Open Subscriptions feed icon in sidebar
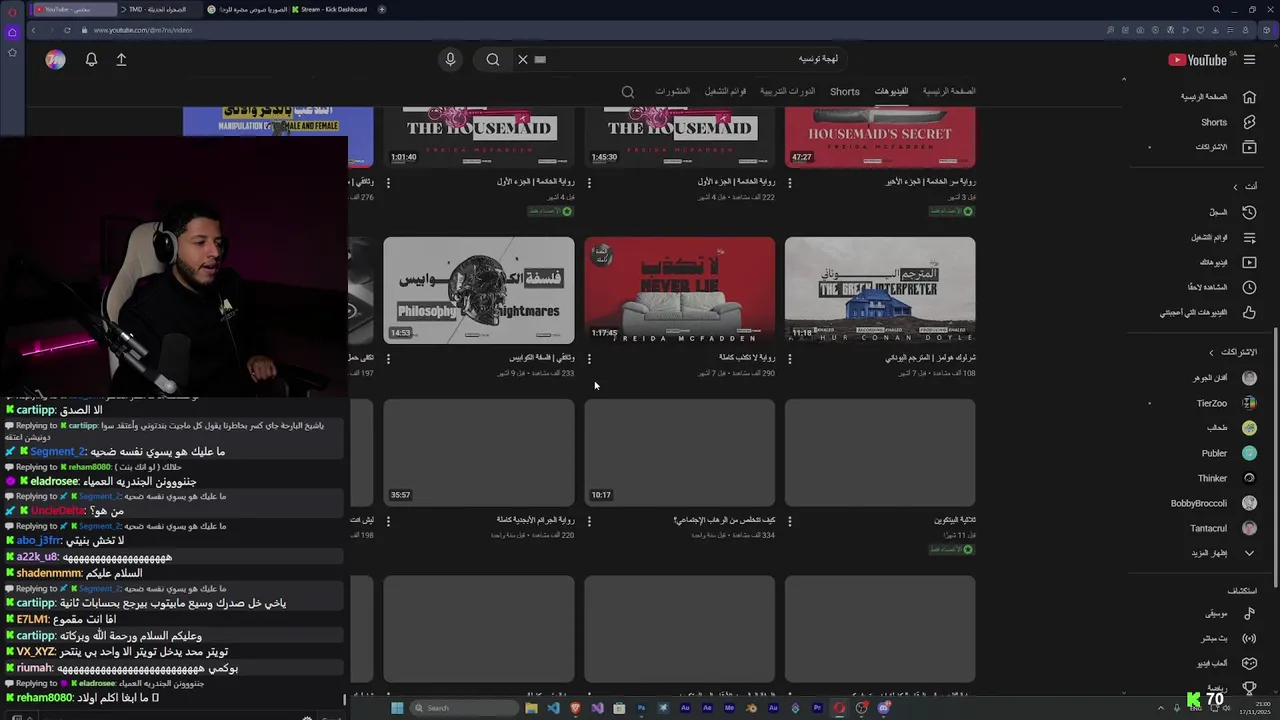The width and height of the screenshot is (1280, 720). tap(1249, 147)
